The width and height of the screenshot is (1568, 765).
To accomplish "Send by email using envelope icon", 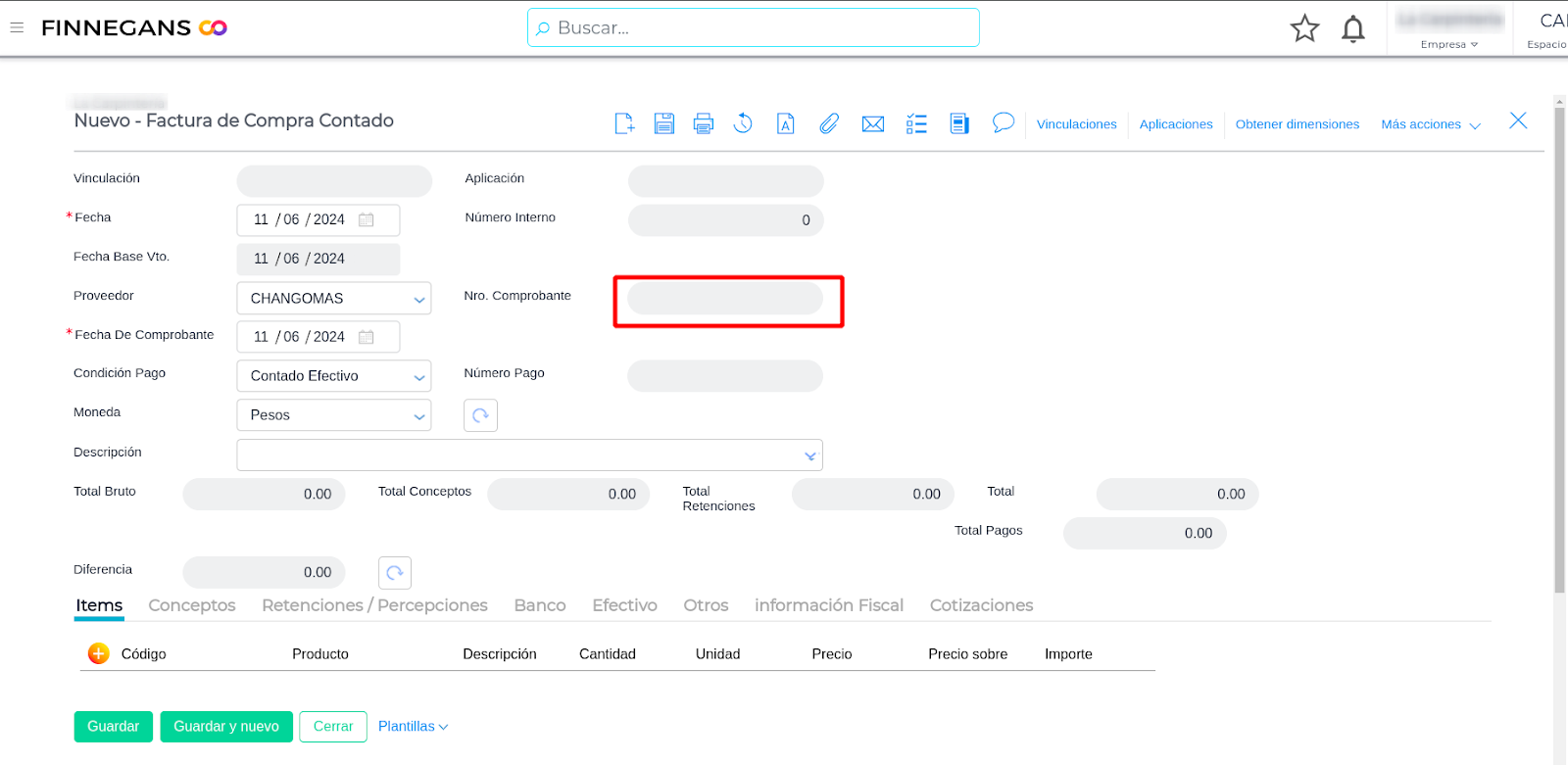I will 872,123.
